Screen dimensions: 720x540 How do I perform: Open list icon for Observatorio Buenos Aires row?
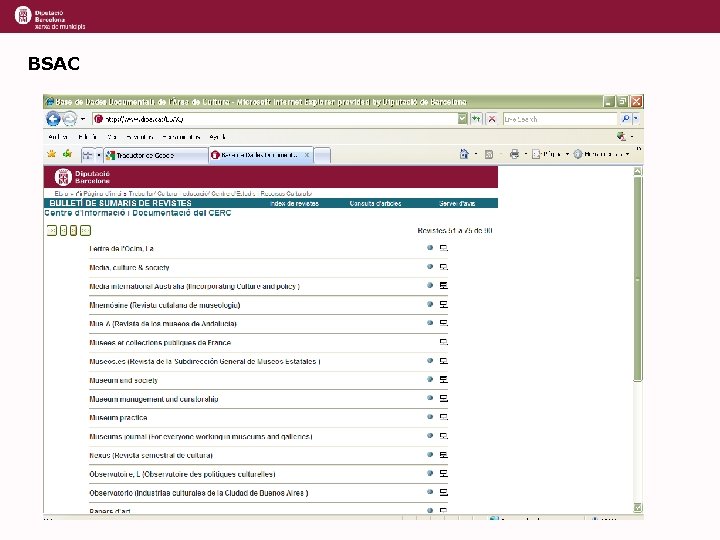[444, 493]
